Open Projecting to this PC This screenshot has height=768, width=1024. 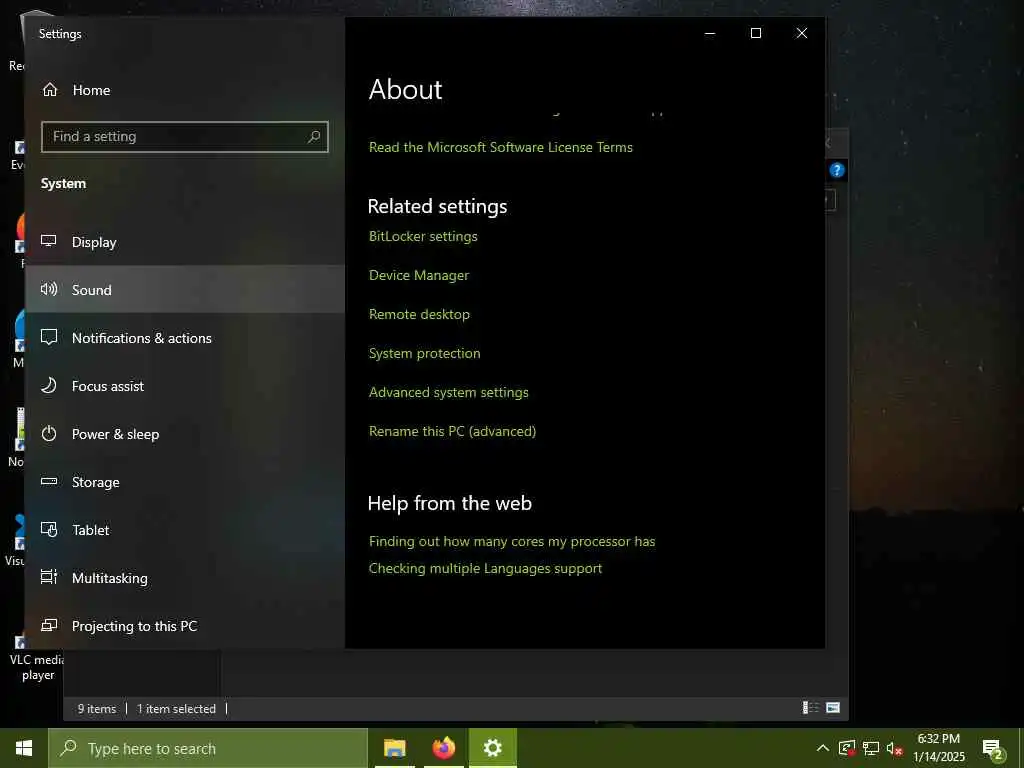coord(185,626)
